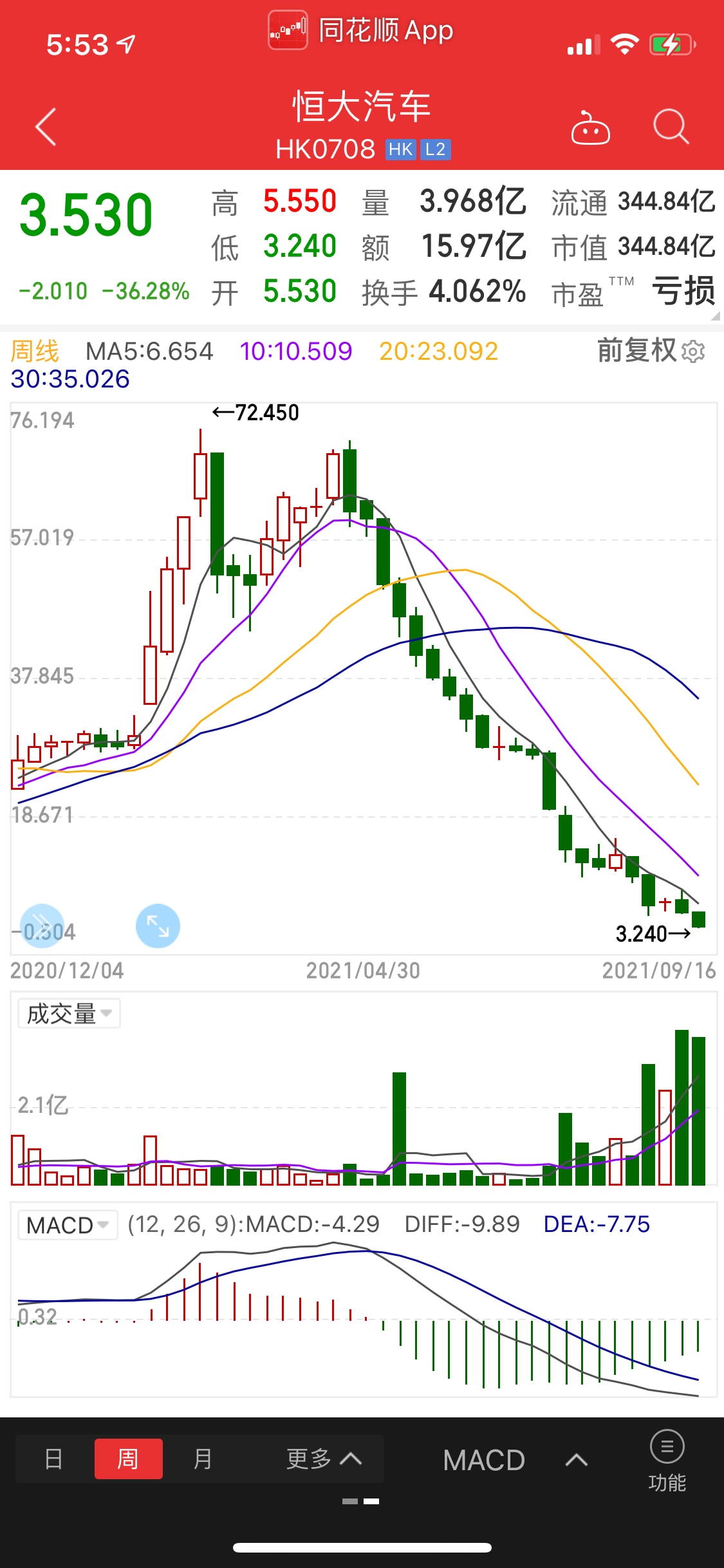Viewport: 724px width, 1568px height.
Task: Tap the open price 5.530
Action: click(300, 292)
